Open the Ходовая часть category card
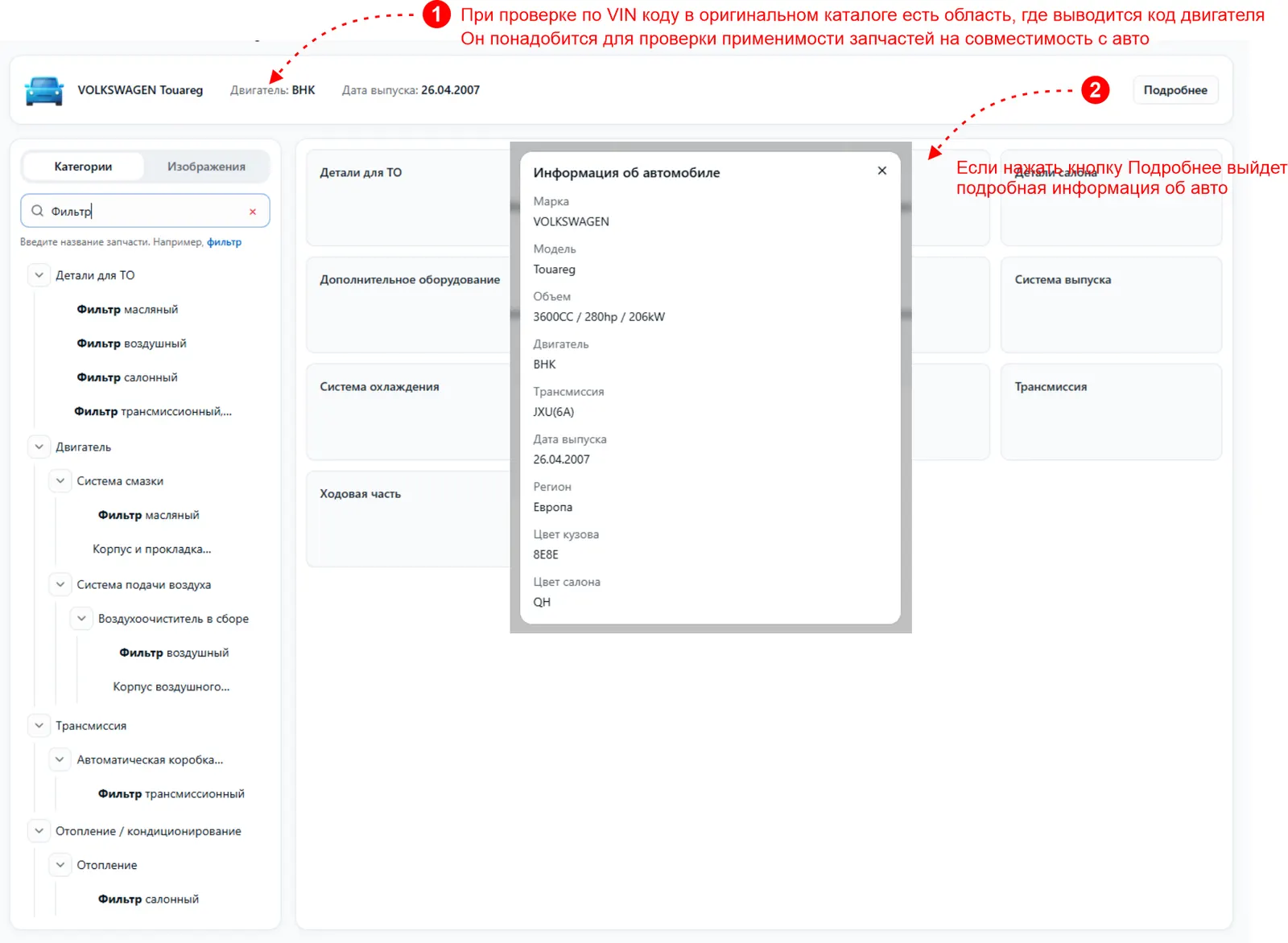1288x943 pixels. (x=408, y=518)
